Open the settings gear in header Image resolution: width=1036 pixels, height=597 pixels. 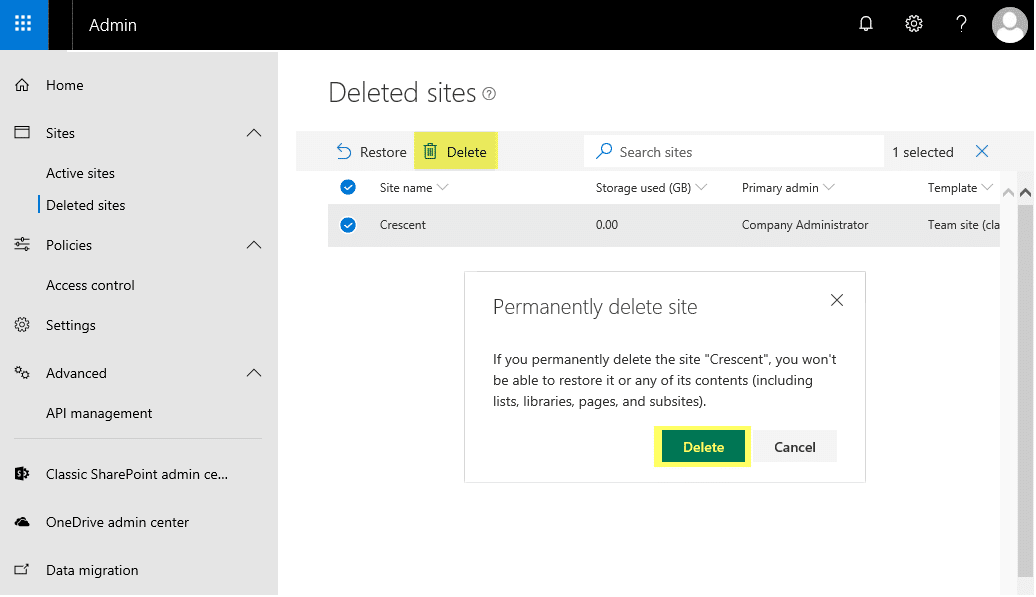[913, 24]
